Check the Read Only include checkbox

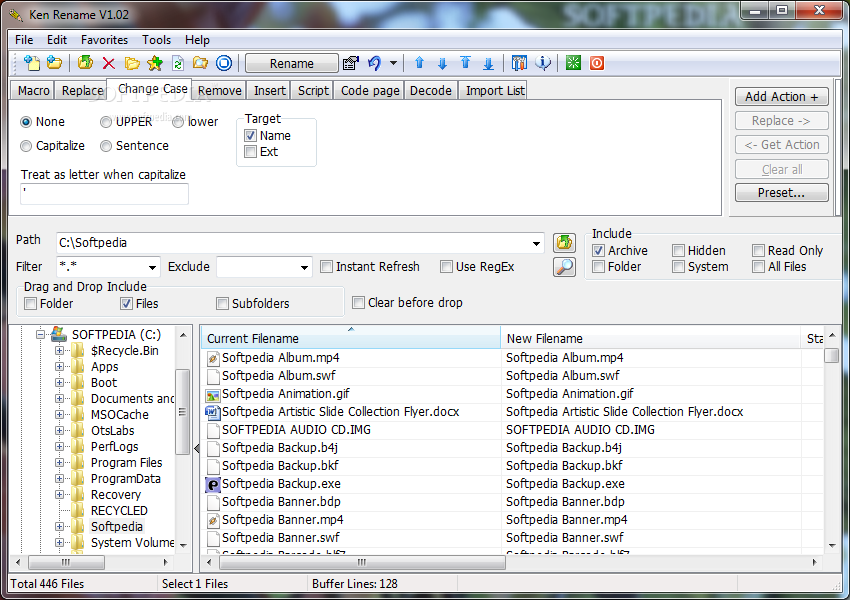tap(758, 250)
